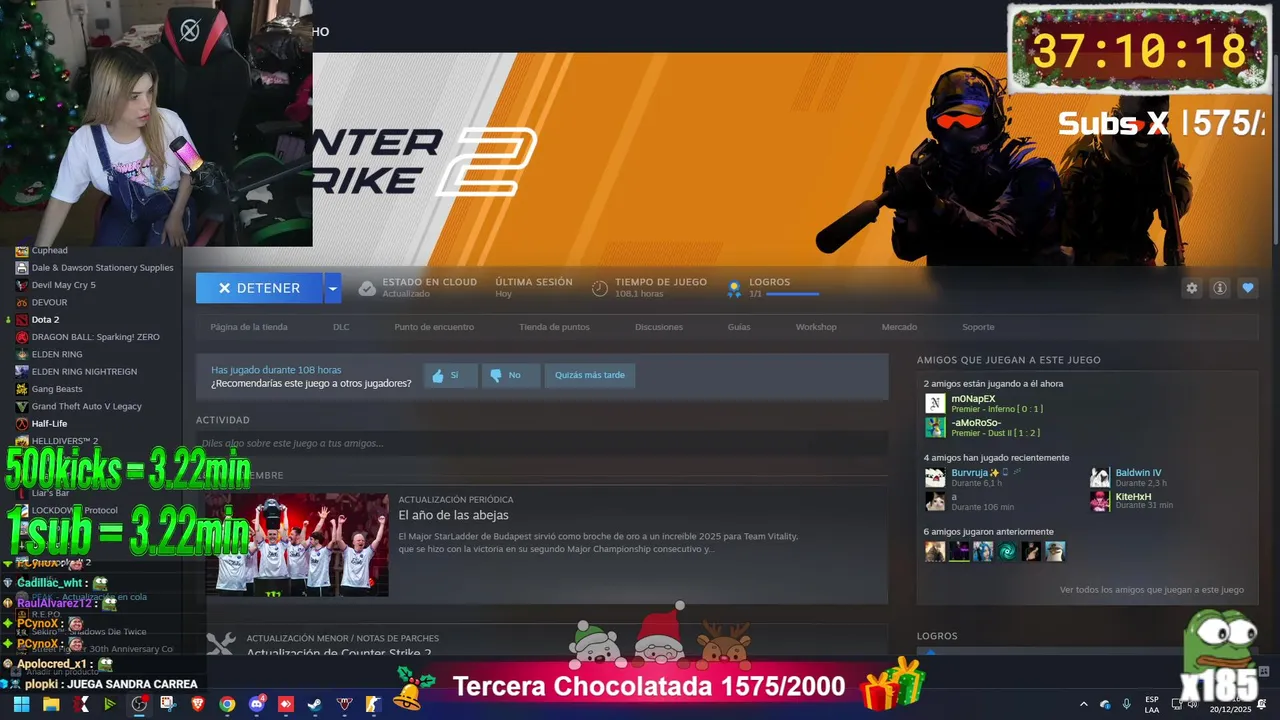Select Devil May Cry 5 in library
The width and height of the screenshot is (1280, 720).
coord(63,285)
